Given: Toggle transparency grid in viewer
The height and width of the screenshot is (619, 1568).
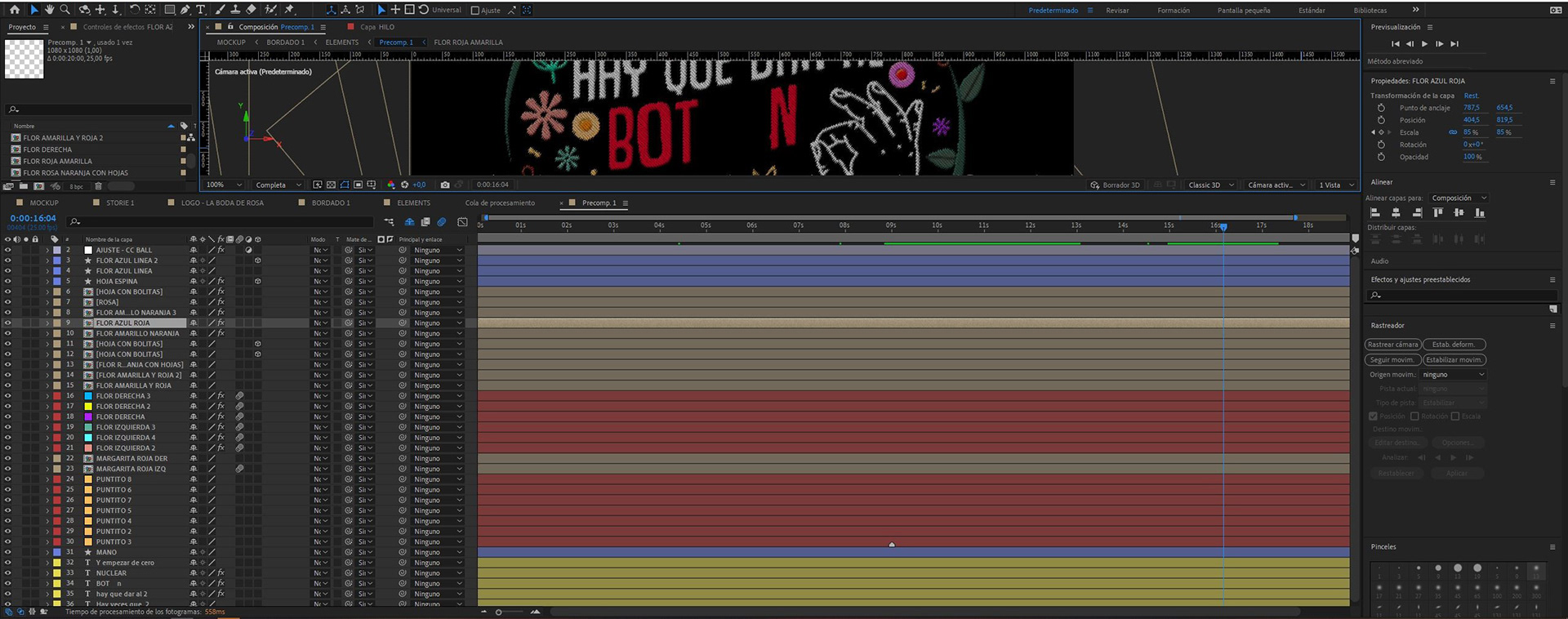Looking at the screenshot, I should coord(331,185).
